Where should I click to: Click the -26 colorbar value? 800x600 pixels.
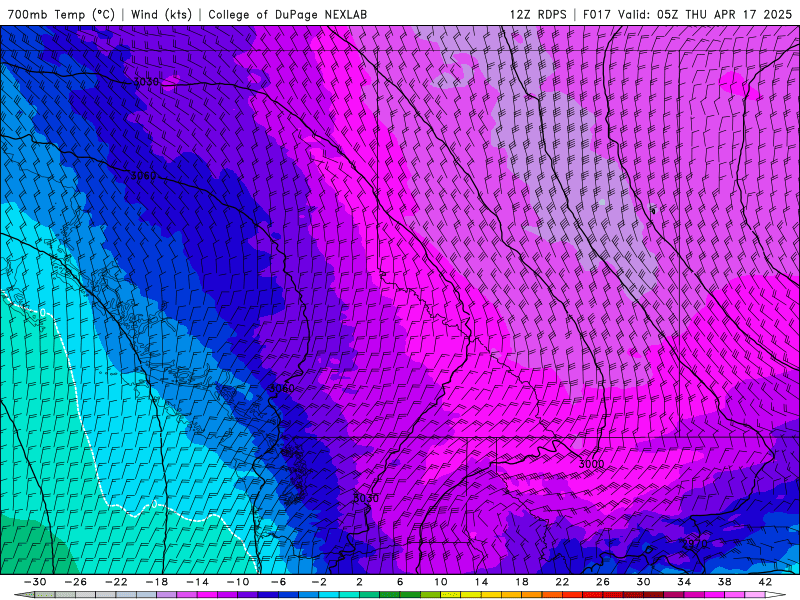pos(76,582)
